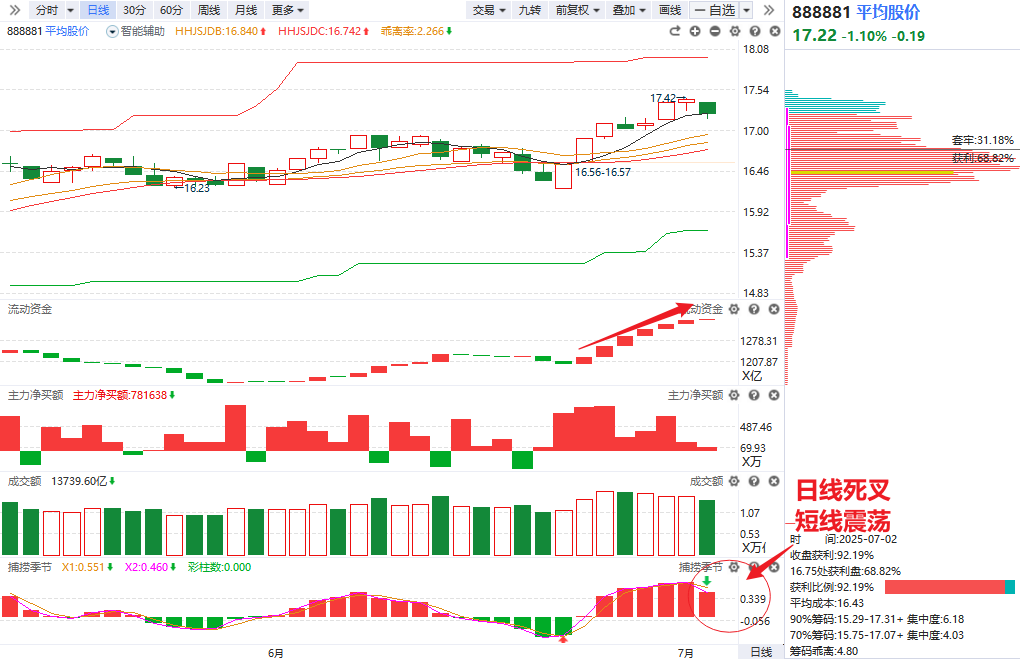Click the 智能辅助 label
Viewport: 1020px width, 659px height.
click(142, 31)
